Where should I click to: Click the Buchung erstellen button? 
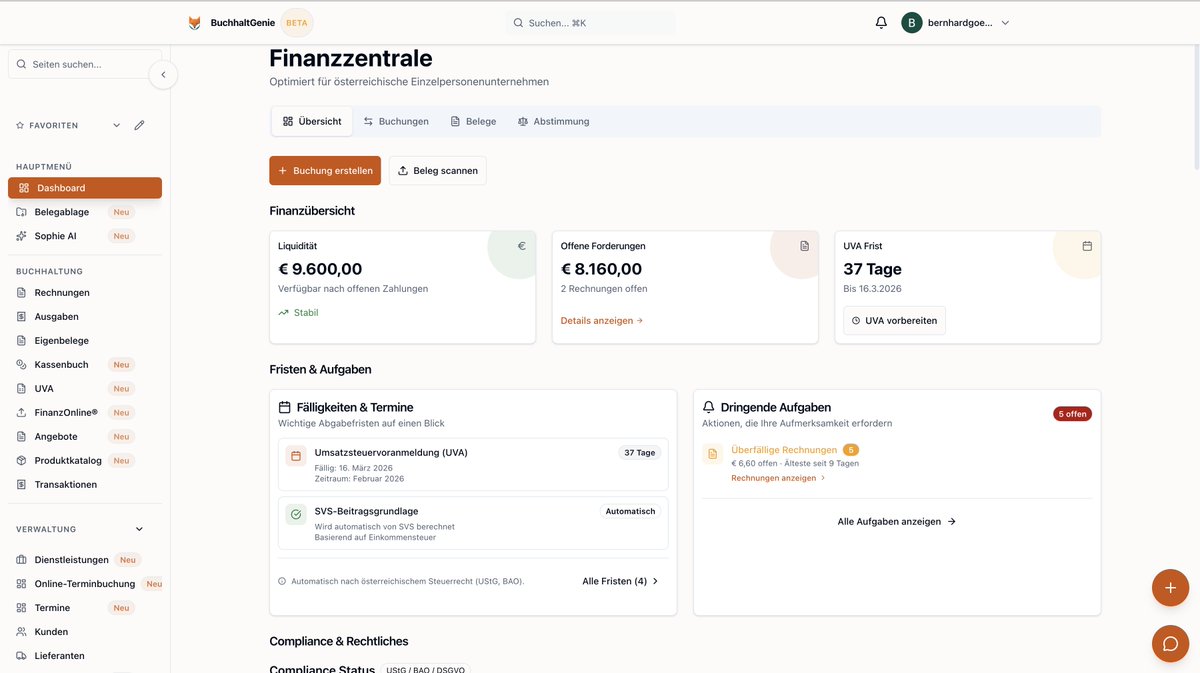(325, 170)
